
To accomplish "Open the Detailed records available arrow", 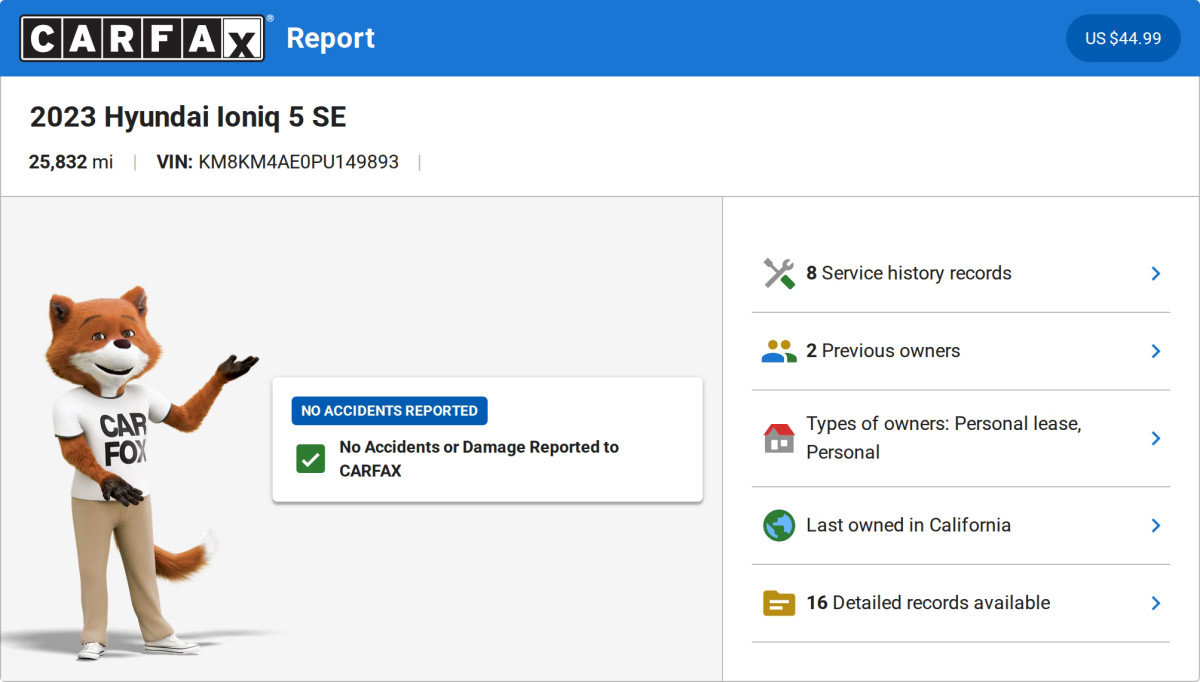I will click(x=1155, y=603).
